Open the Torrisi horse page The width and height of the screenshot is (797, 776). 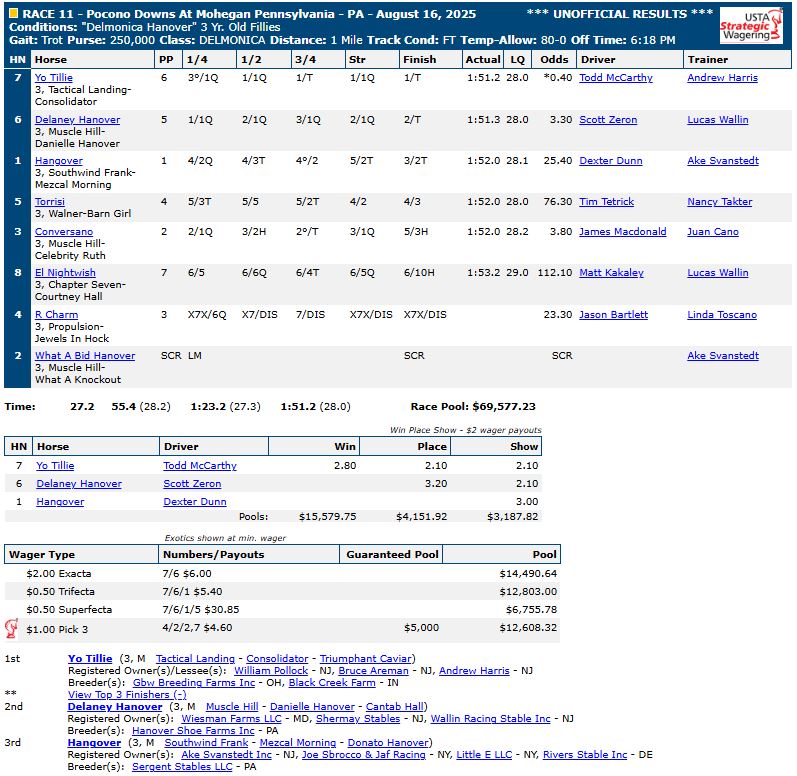tap(50, 202)
